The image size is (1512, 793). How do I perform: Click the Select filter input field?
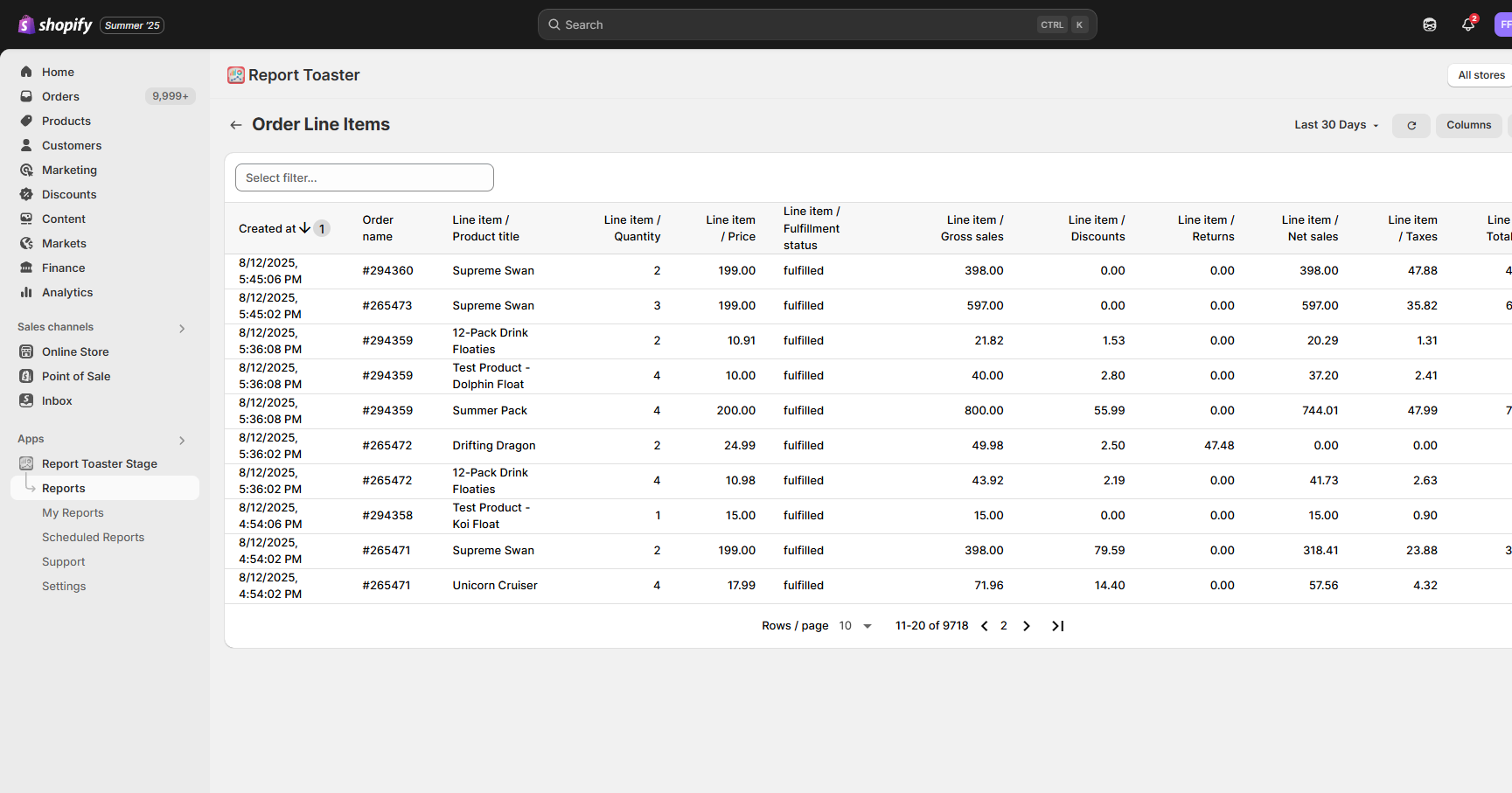click(x=364, y=177)
